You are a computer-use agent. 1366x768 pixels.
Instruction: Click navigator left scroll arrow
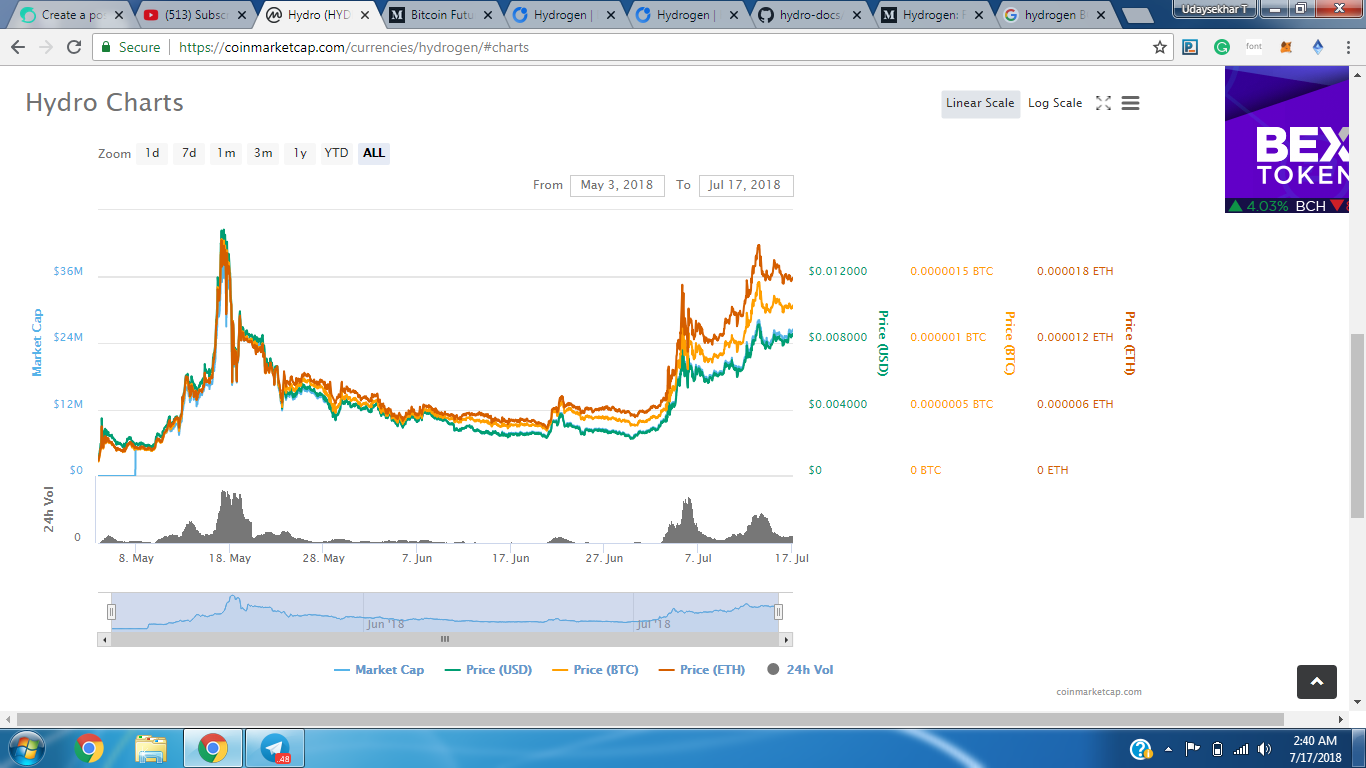click(104, 639)
